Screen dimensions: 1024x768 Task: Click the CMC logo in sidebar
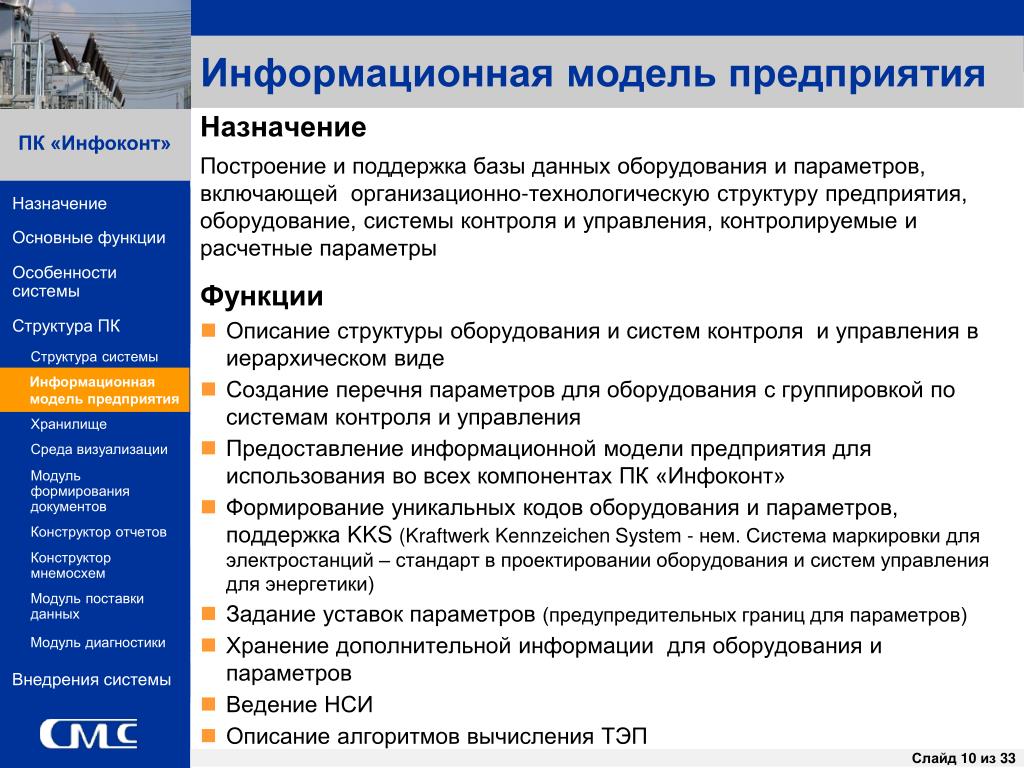click(89, 734)
